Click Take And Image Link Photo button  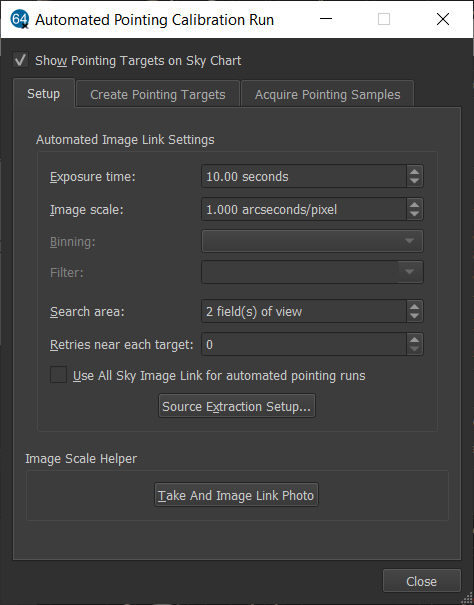pyautogui.click(x=236, y=495)
